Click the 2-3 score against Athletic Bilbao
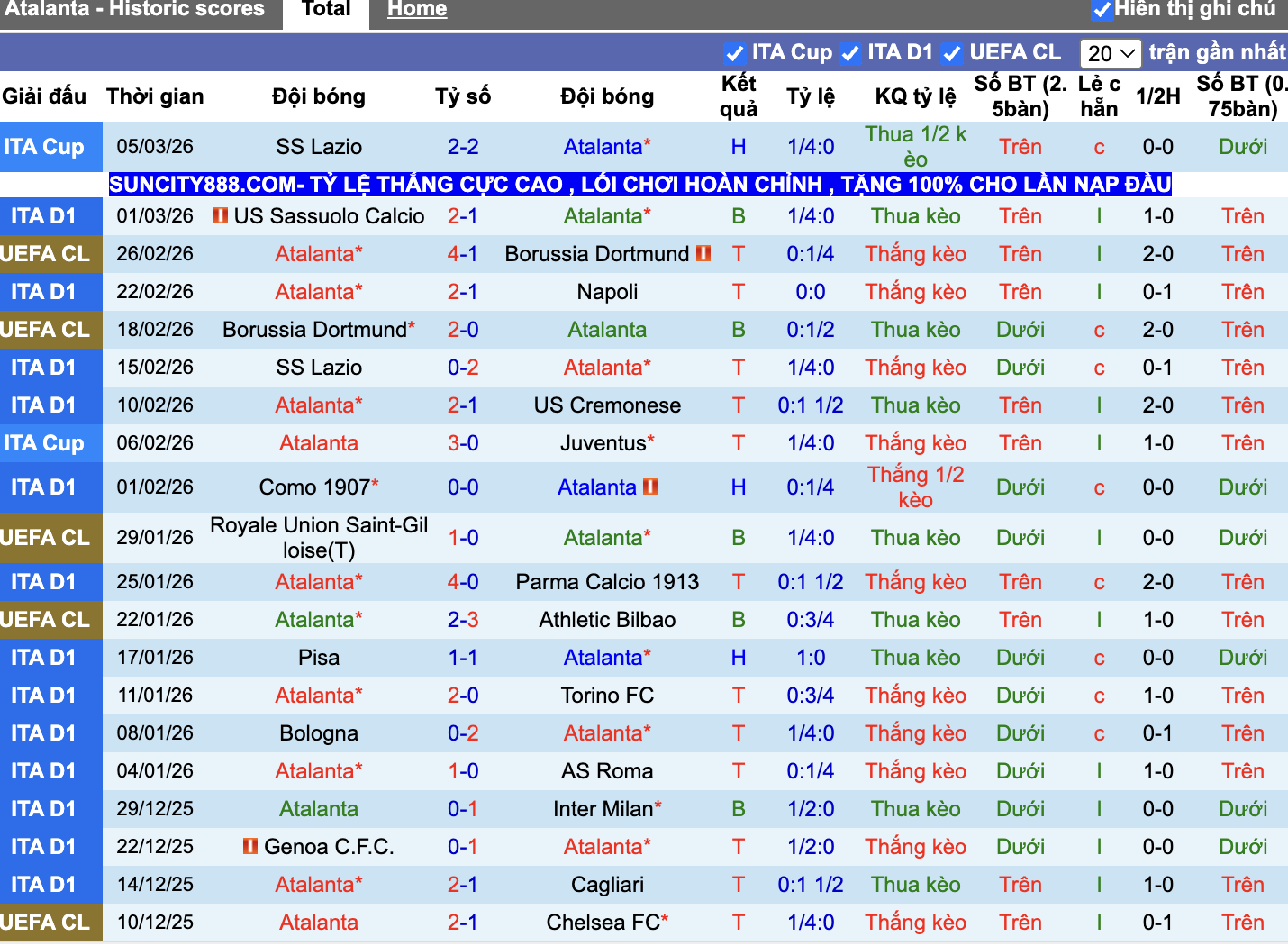The image size is (1288, 946). [x=463, y=620]
